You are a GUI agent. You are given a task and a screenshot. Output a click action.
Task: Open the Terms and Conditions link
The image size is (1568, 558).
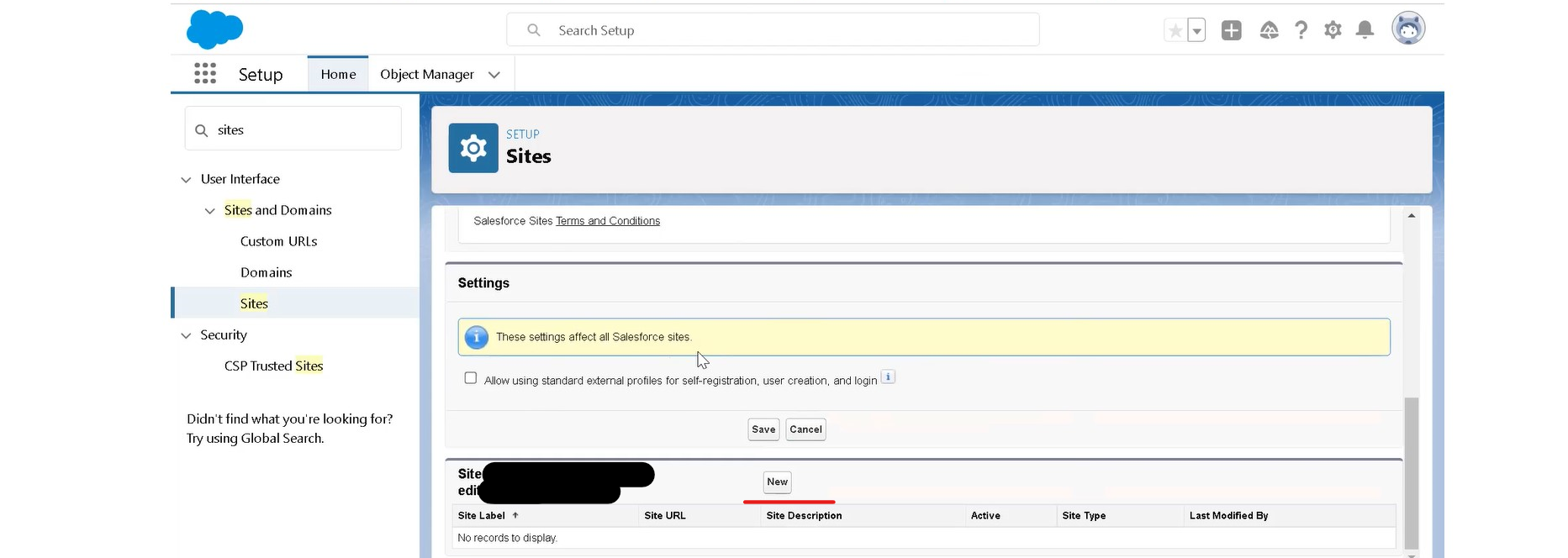point(608,221)
